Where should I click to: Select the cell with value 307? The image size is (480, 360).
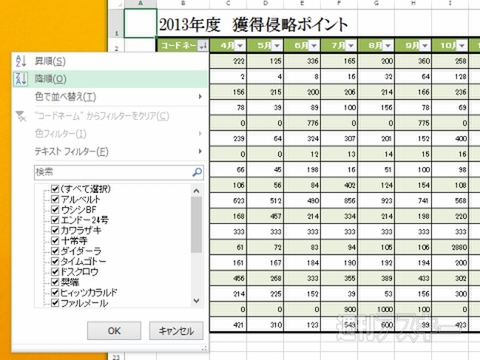point(339,138)
